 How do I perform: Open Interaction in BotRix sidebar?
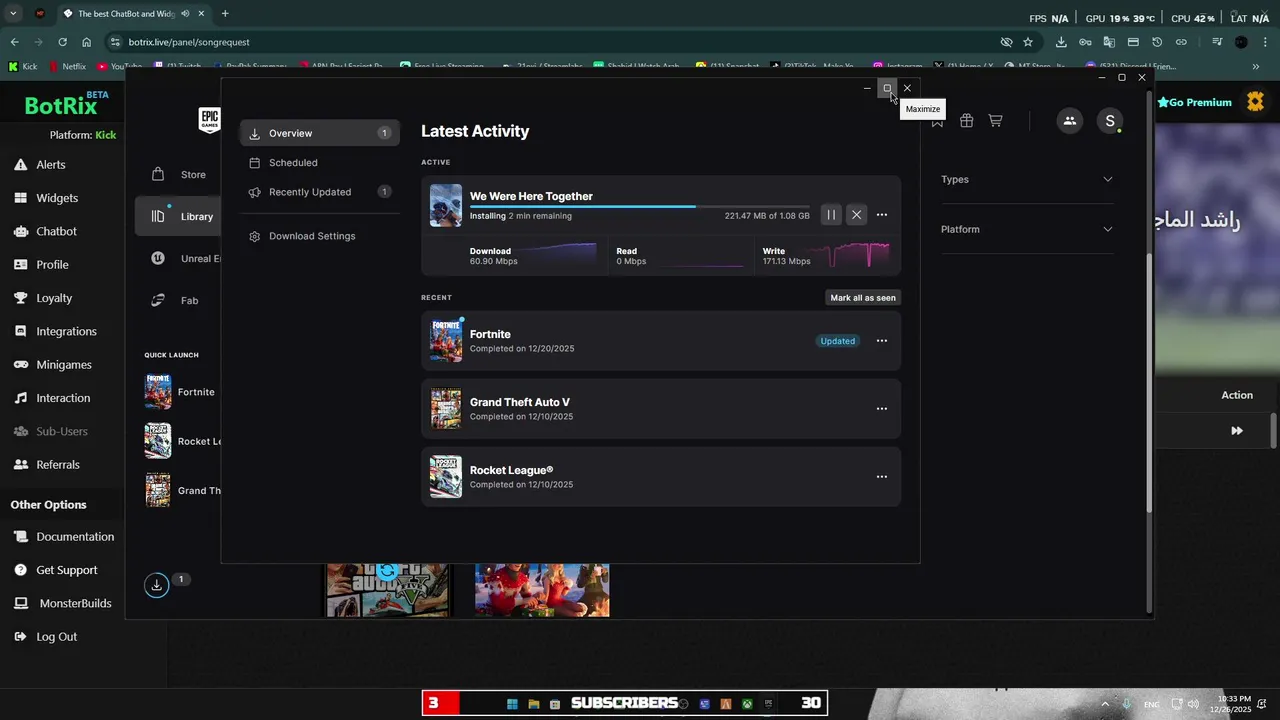(63, 398)
